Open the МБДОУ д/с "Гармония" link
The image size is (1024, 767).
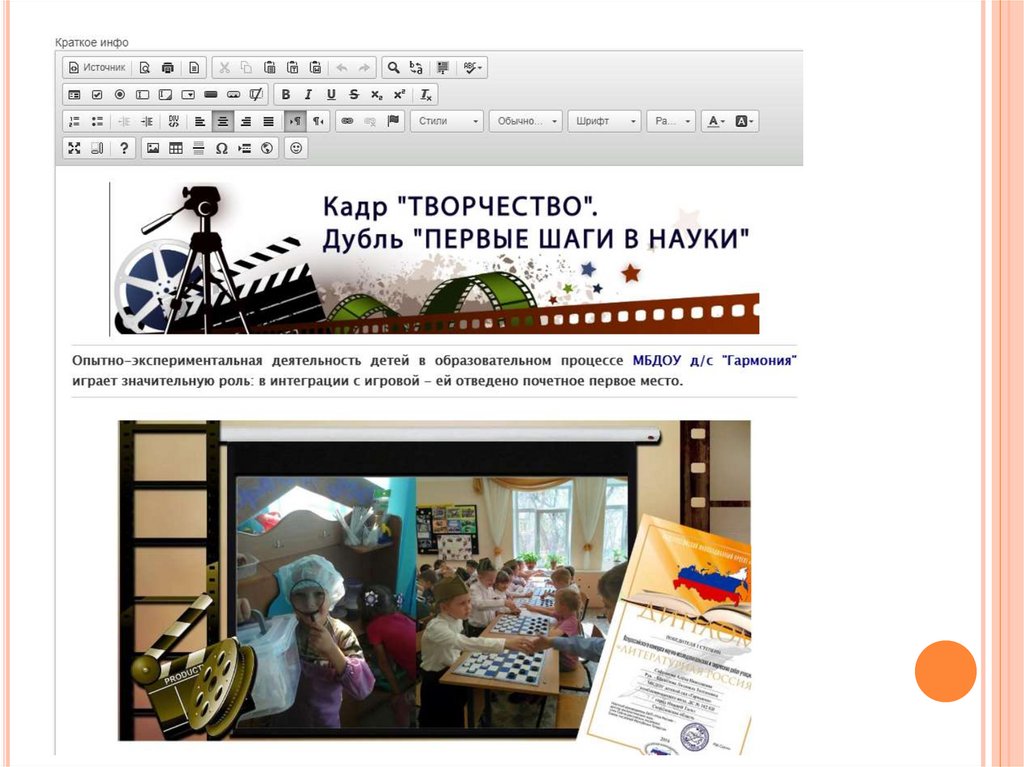coord(714,361)
